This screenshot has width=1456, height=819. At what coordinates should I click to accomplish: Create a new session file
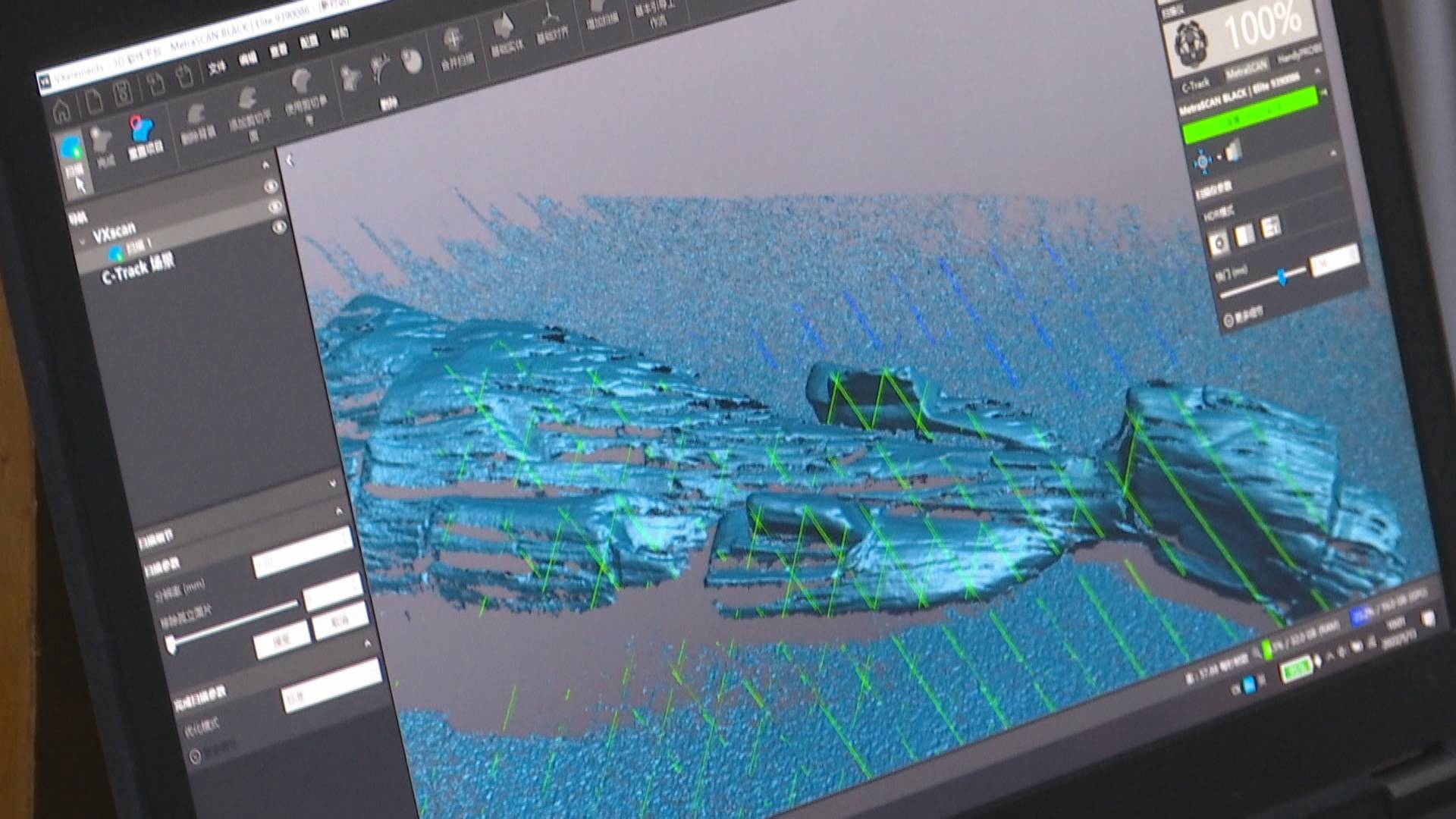point(93,102)
